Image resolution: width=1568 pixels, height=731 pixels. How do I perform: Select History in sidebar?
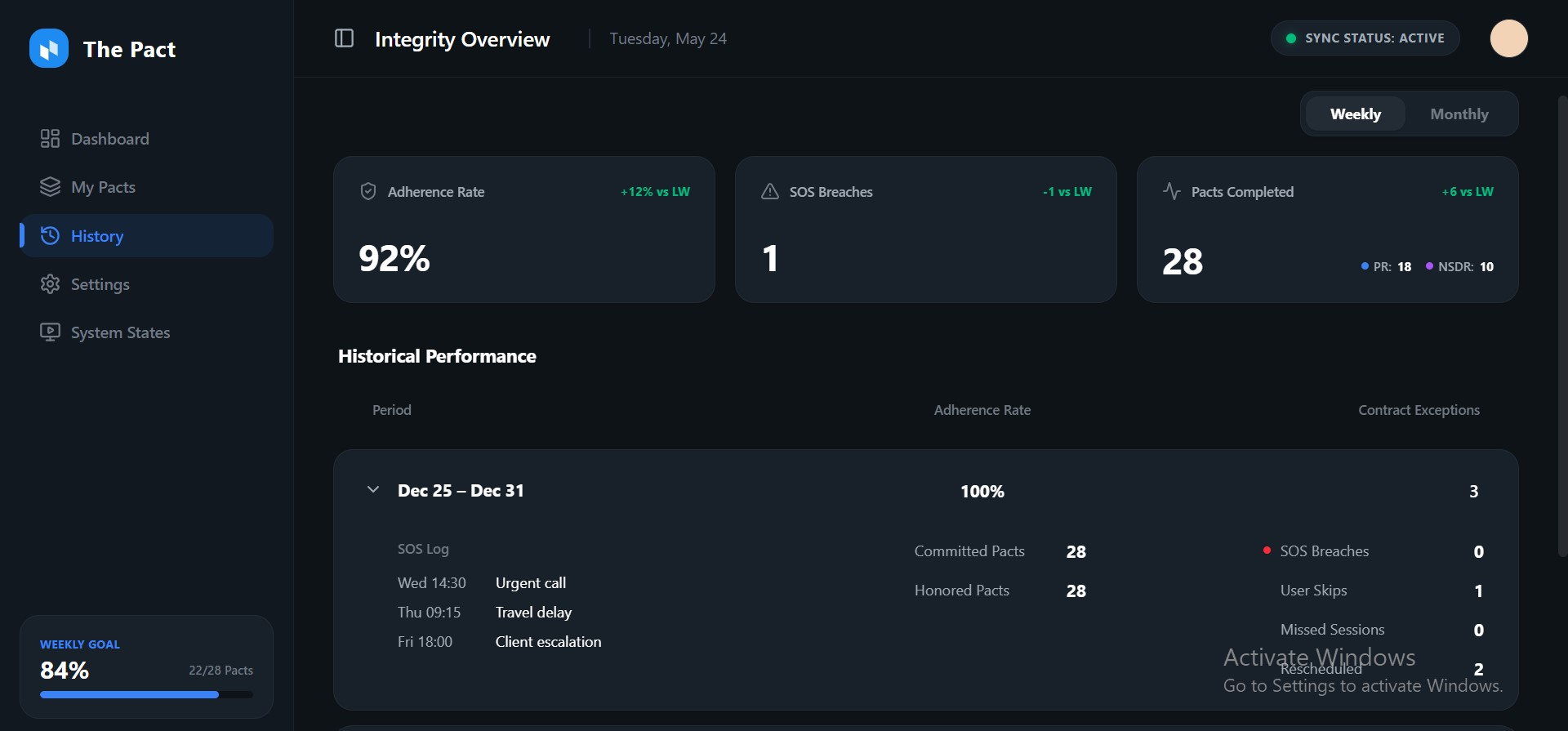click(x=147, y=236)
